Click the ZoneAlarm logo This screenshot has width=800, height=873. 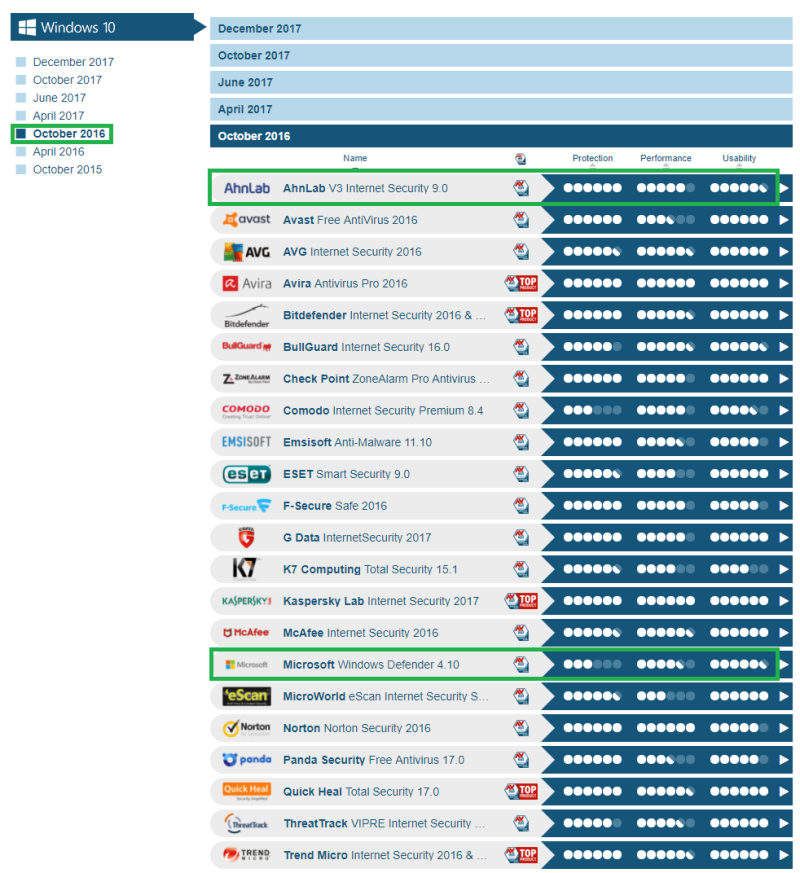coord(247,379)
